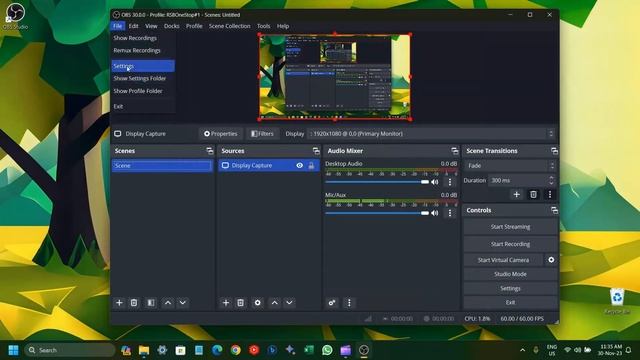Screen dimensions: 640x360
Task: Open the Fade transition dropdown
Action: tap(510, 166)
